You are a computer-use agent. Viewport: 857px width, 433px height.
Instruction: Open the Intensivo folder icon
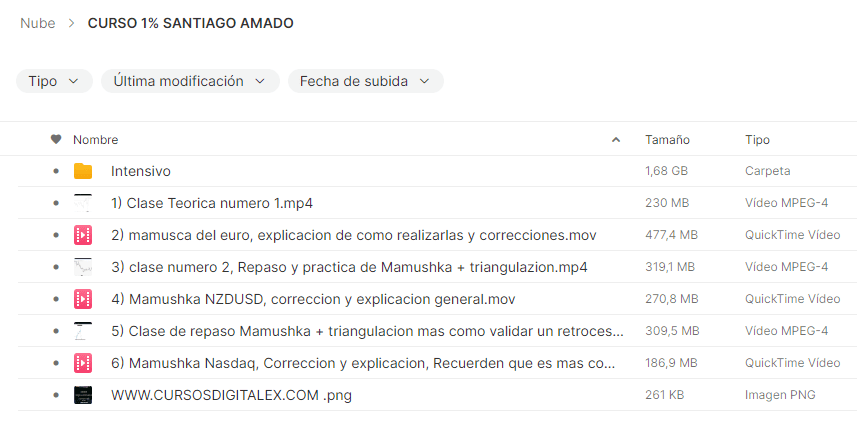83,171
